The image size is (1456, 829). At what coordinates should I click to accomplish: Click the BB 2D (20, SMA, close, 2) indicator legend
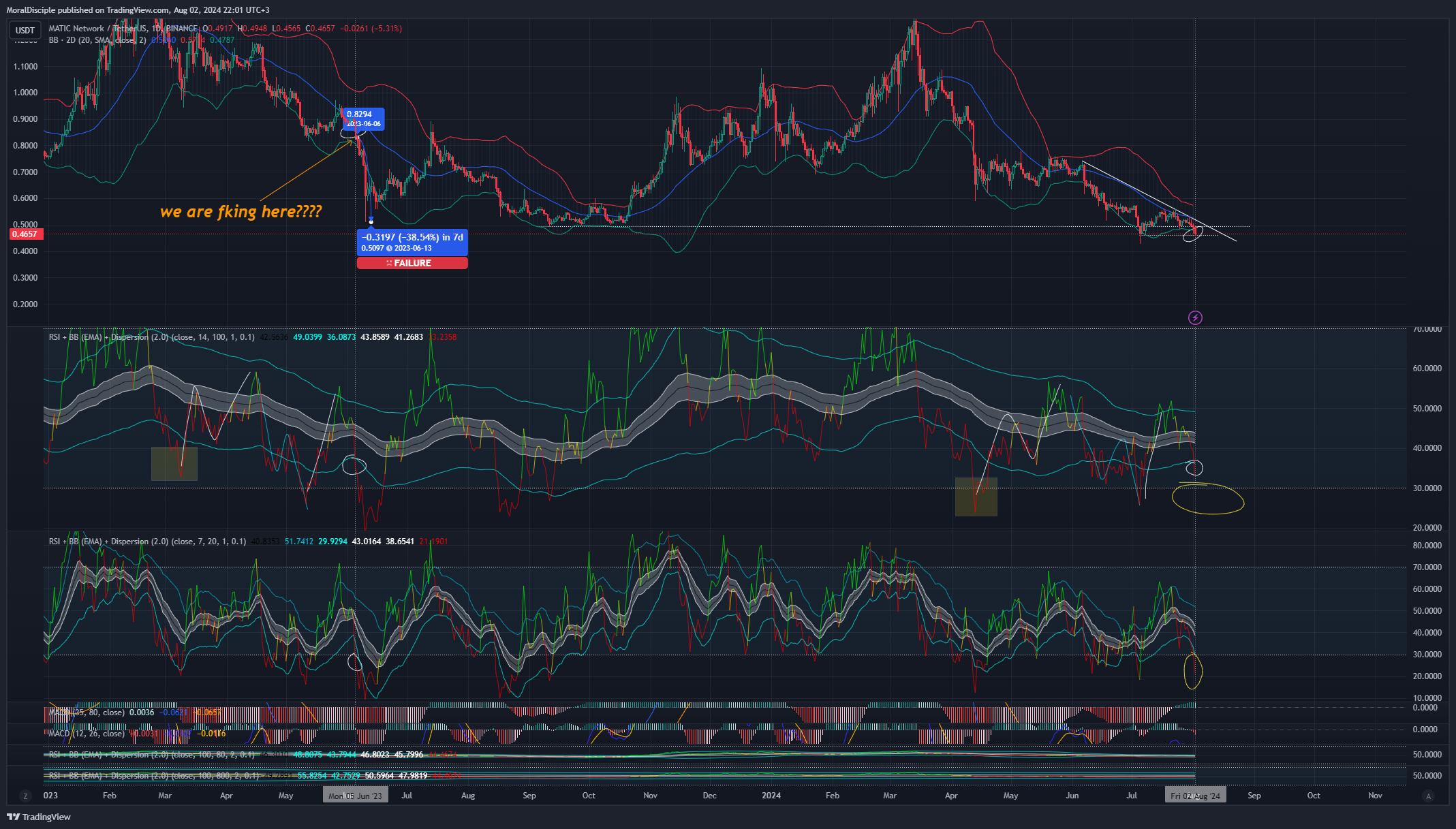click(97, 40)
